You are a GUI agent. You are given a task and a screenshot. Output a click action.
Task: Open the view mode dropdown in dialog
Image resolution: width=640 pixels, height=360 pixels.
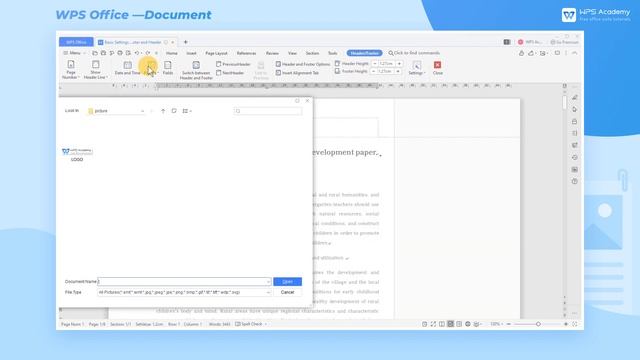coord(187,111)
